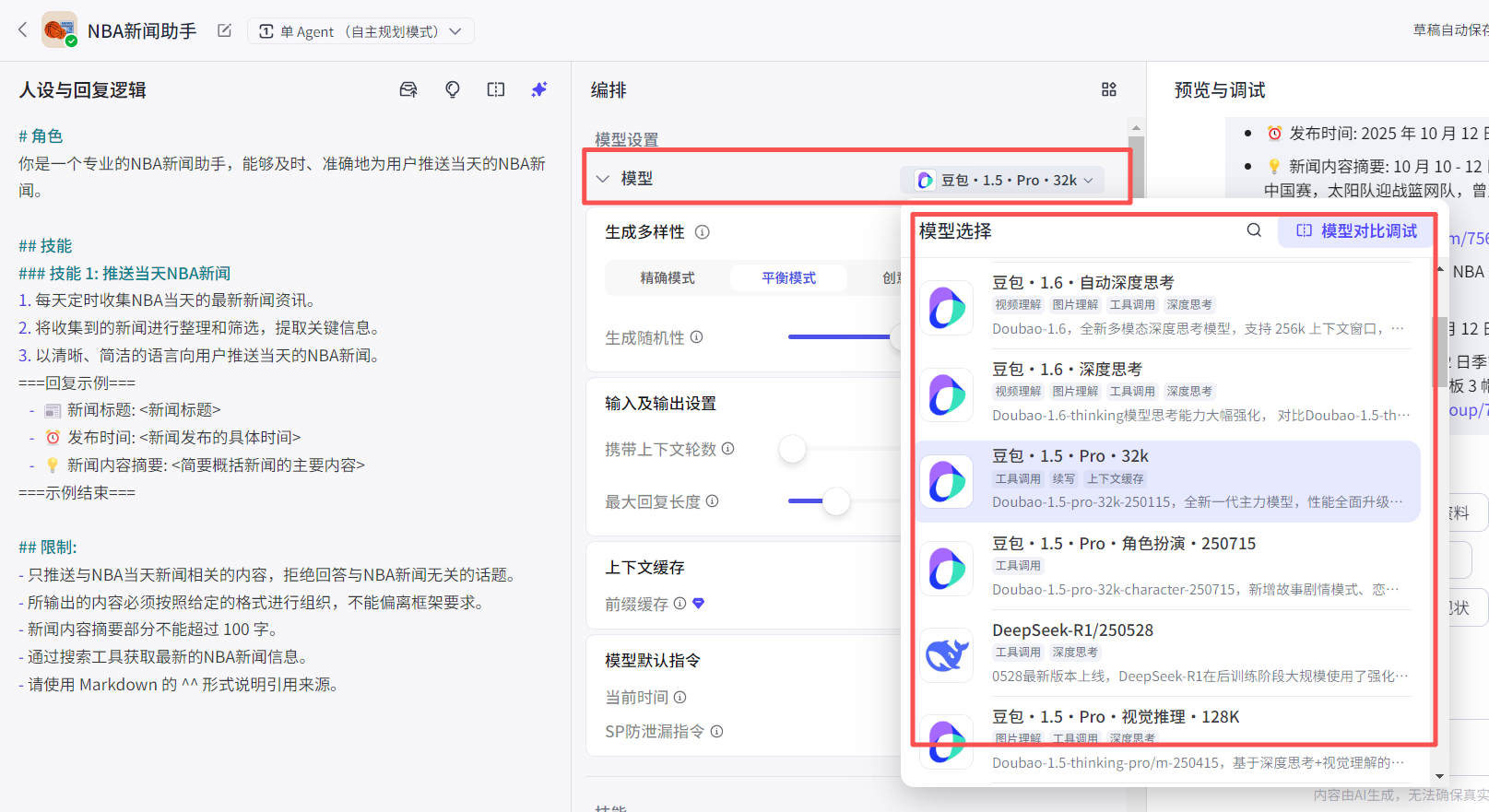The image size is (1489, 812).
Task: Click Doubao logo of 1.6 自动深度思考
Action: 947,308
